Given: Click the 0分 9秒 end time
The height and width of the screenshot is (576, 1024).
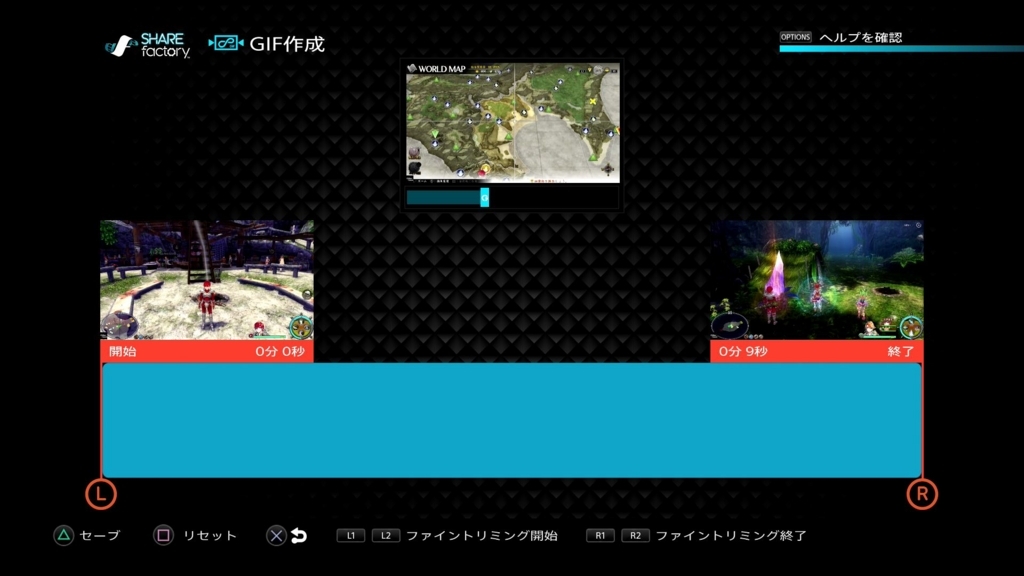Looking at the screenshot, I should pyautogui.click(x=743, y=351).
